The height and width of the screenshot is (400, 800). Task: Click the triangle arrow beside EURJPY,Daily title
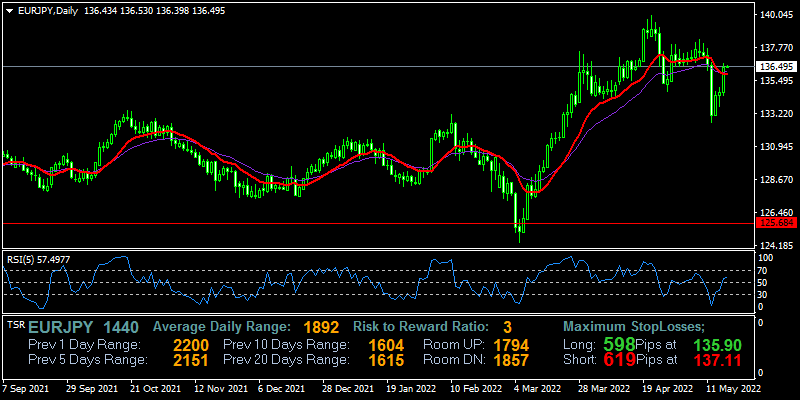(9, 11)
